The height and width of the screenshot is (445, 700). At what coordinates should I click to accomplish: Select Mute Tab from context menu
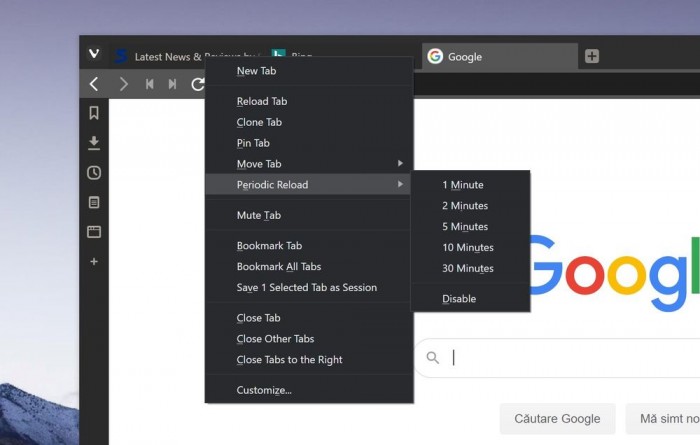tap(259, 215)
